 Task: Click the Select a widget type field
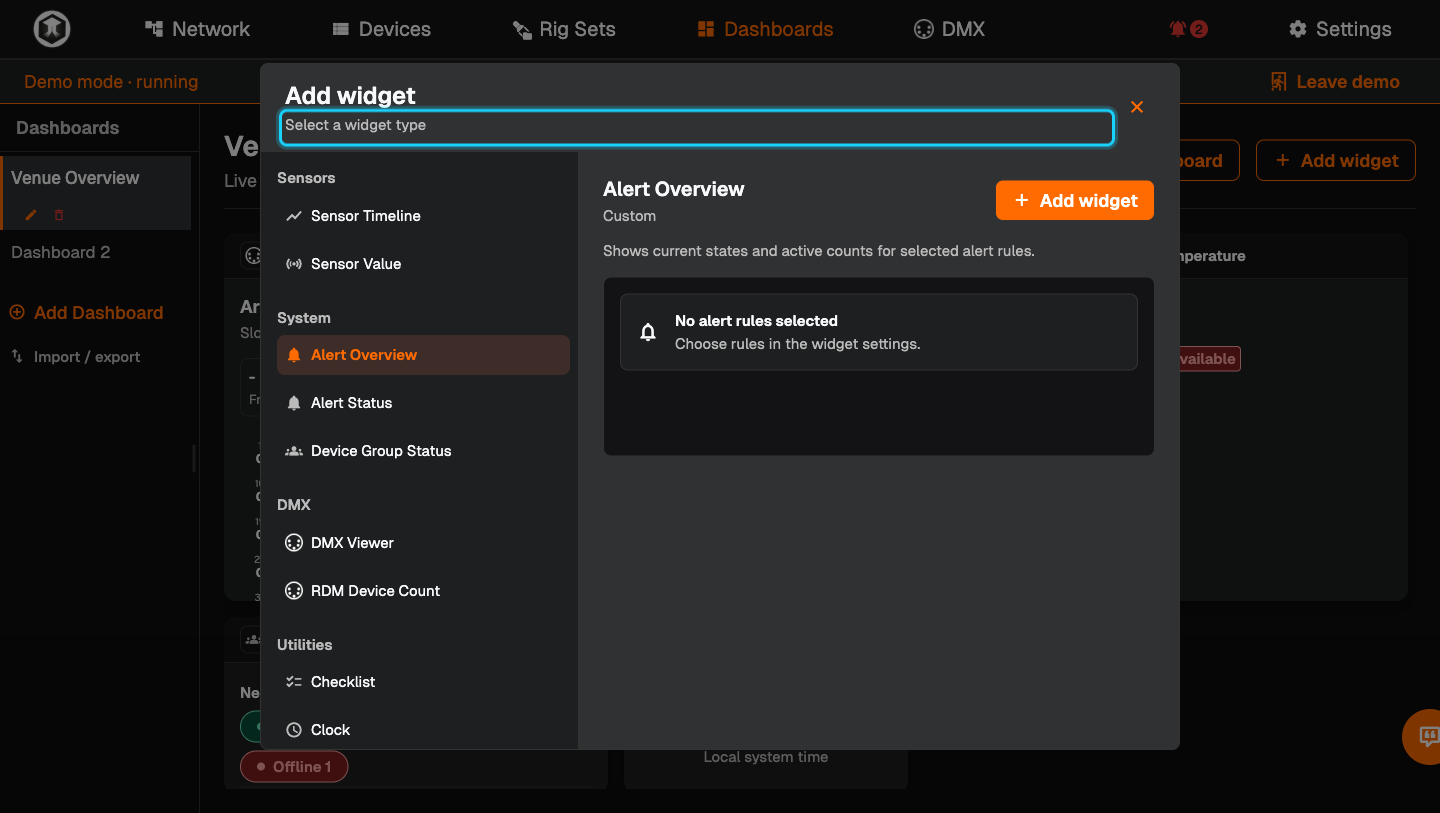click(697, 127)
